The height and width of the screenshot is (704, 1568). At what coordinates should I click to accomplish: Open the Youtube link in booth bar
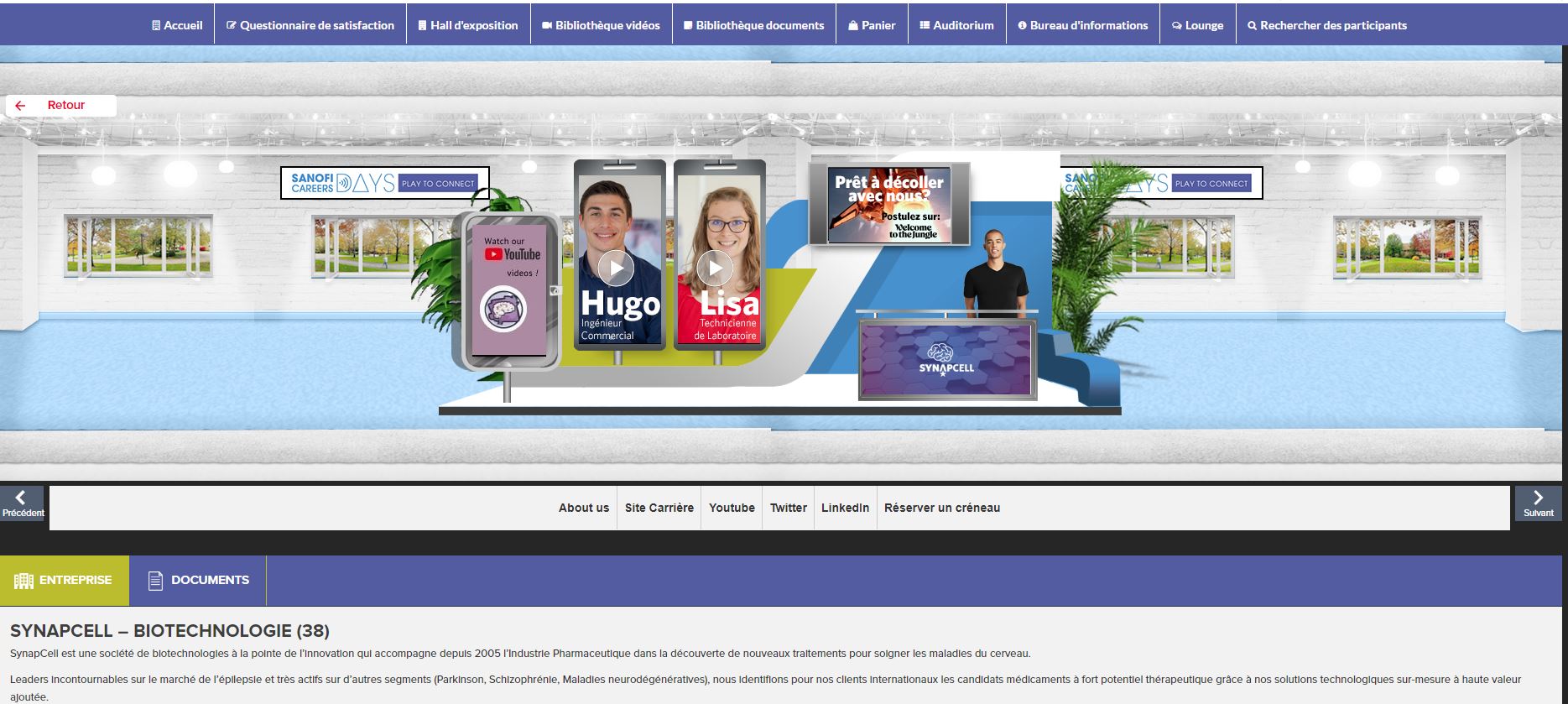pos(732,508)
